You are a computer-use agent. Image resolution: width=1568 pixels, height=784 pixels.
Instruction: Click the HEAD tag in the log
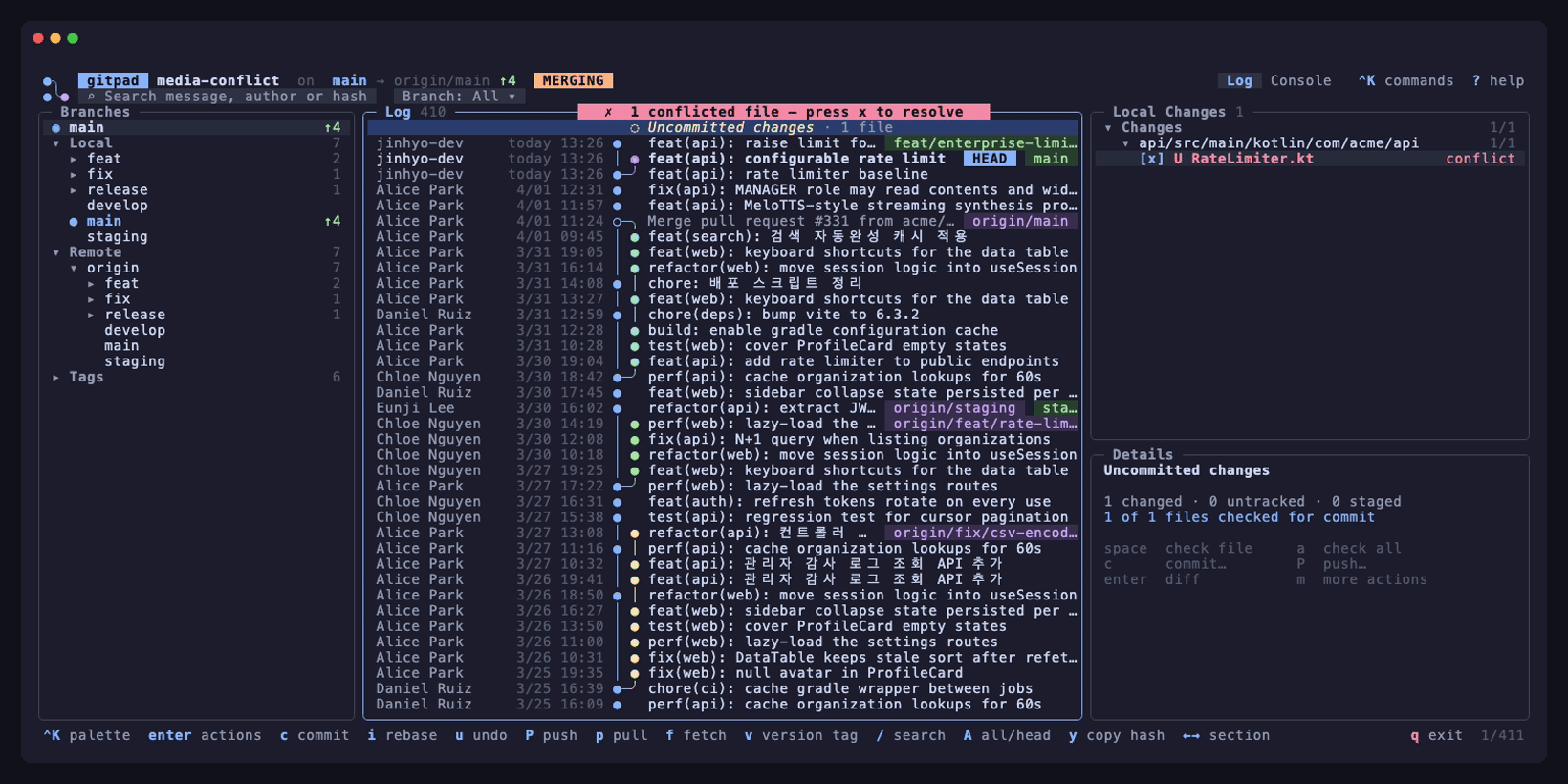pyautogui.click(x=990, y=159)
